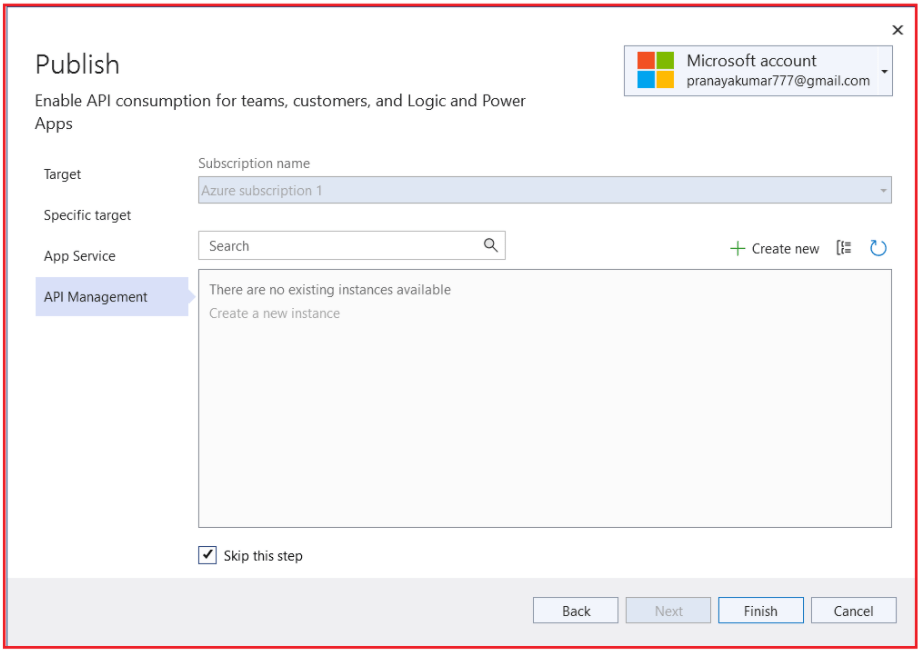Screen dimensions: 921x651
Task: Go to the App Service step
Action: pyautogui.click(x=79, y=256)
